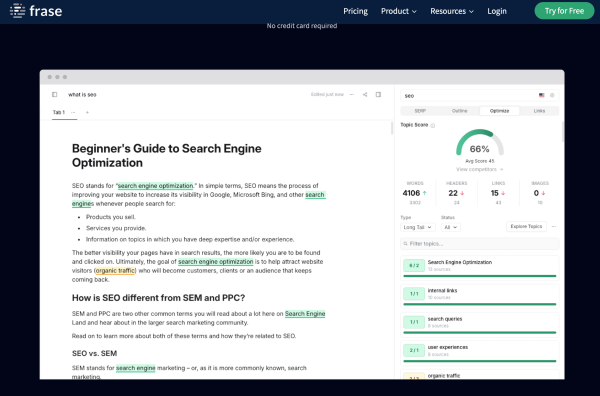Click the No credit card required text
This screenshot has width=600, height=396.
302,26
